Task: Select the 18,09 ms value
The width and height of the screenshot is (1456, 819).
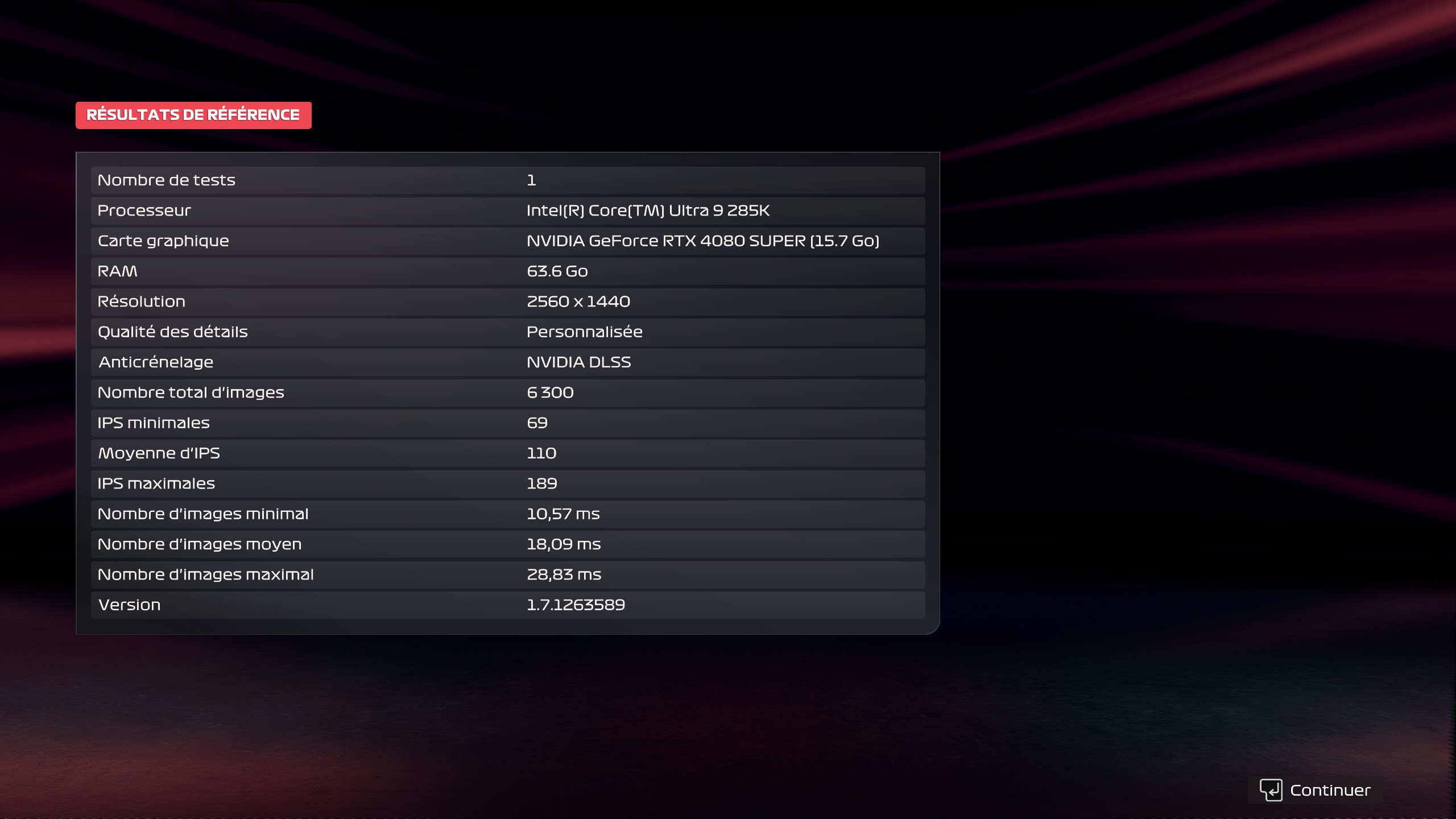Action: pos(564,544)
